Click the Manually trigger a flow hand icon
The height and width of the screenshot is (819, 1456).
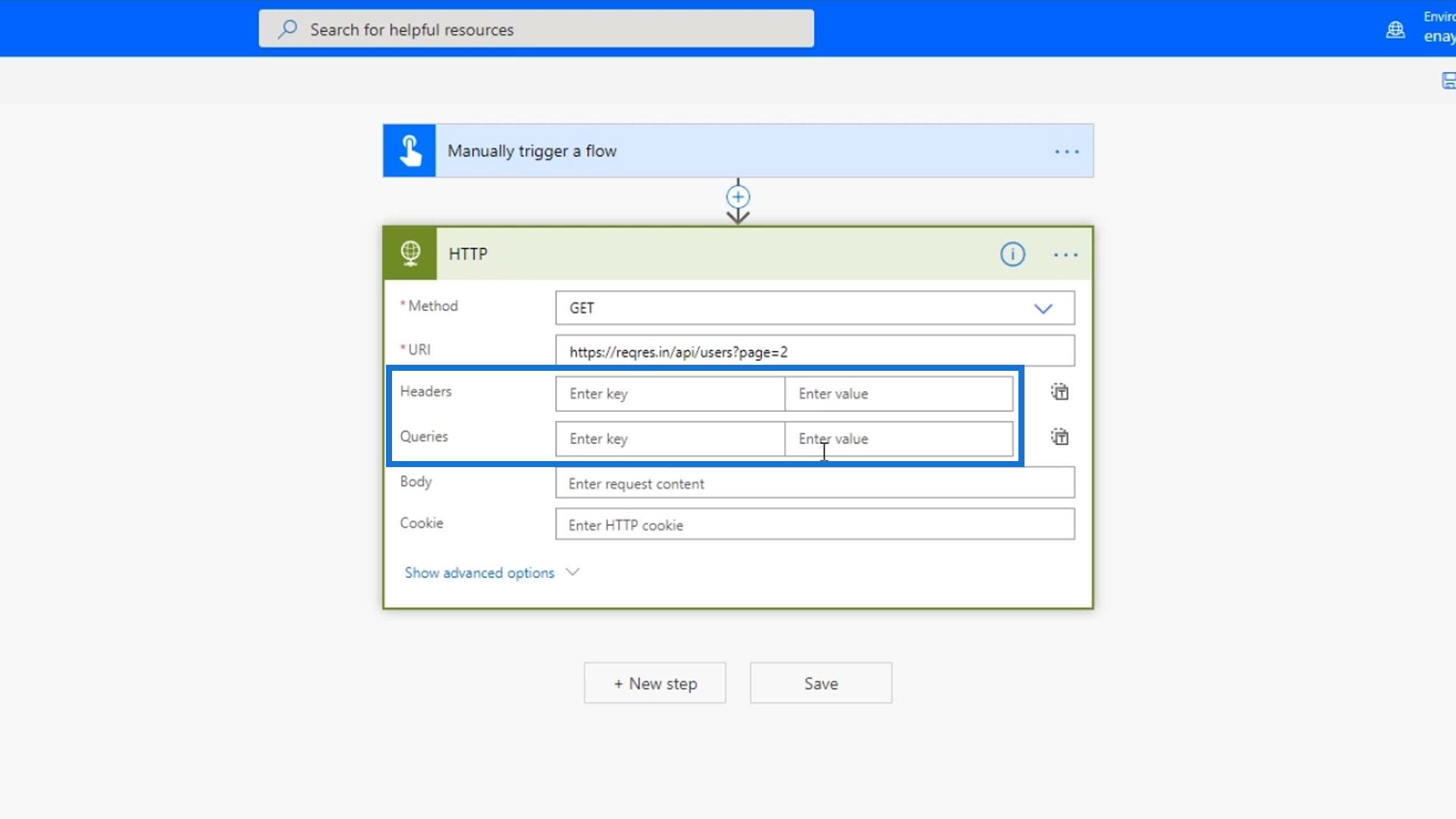(x=409, y=151)
